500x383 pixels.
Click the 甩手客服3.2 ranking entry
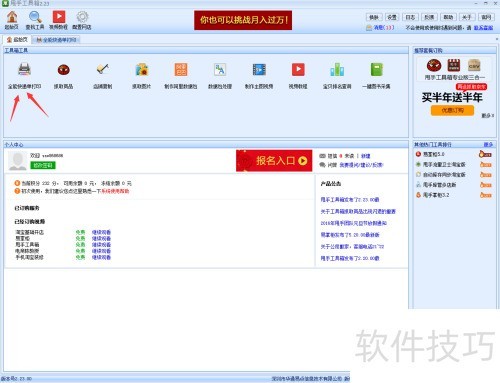pos(436,195)
